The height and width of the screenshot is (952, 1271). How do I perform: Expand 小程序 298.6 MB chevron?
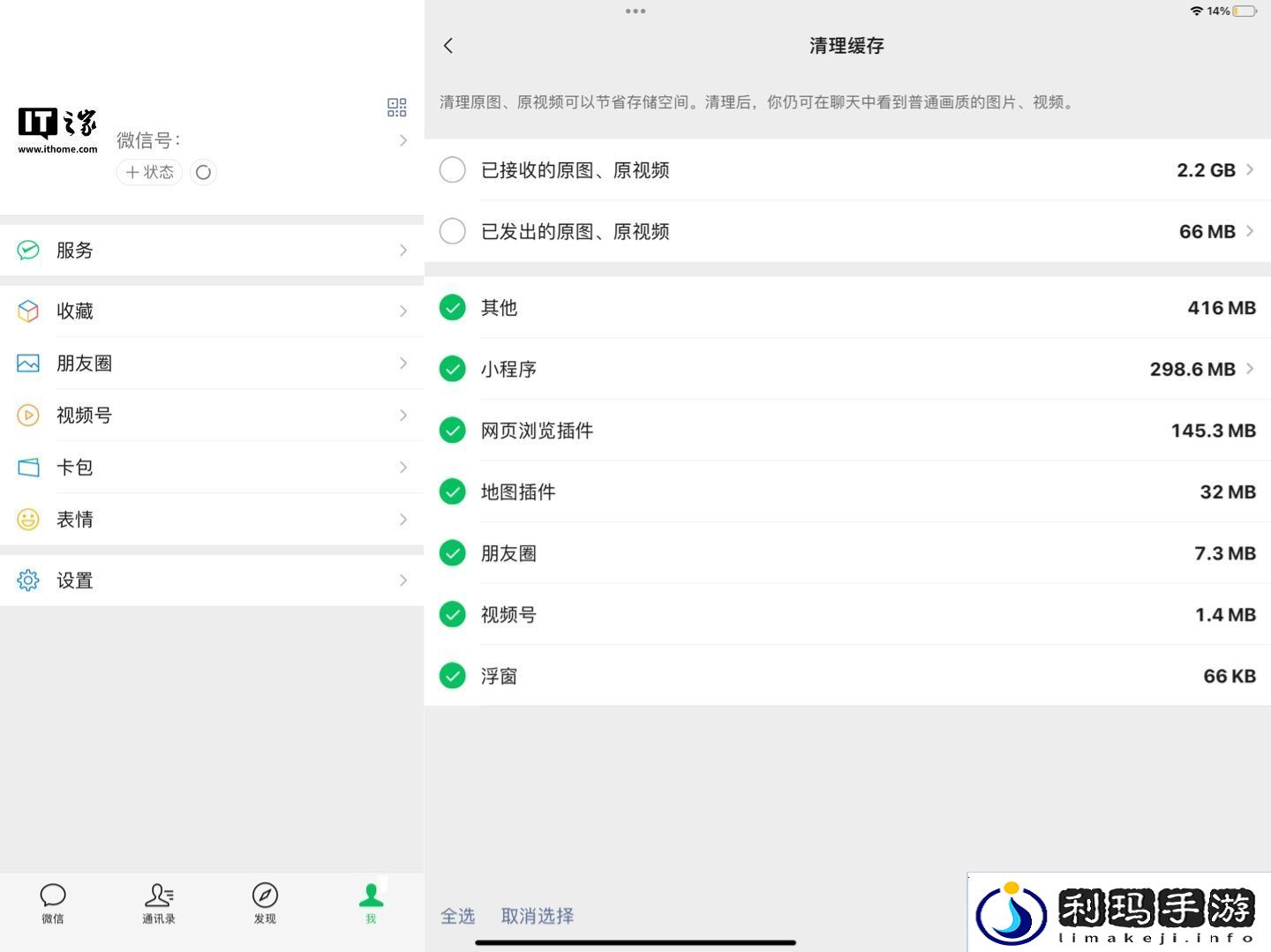coord(1250,369)
